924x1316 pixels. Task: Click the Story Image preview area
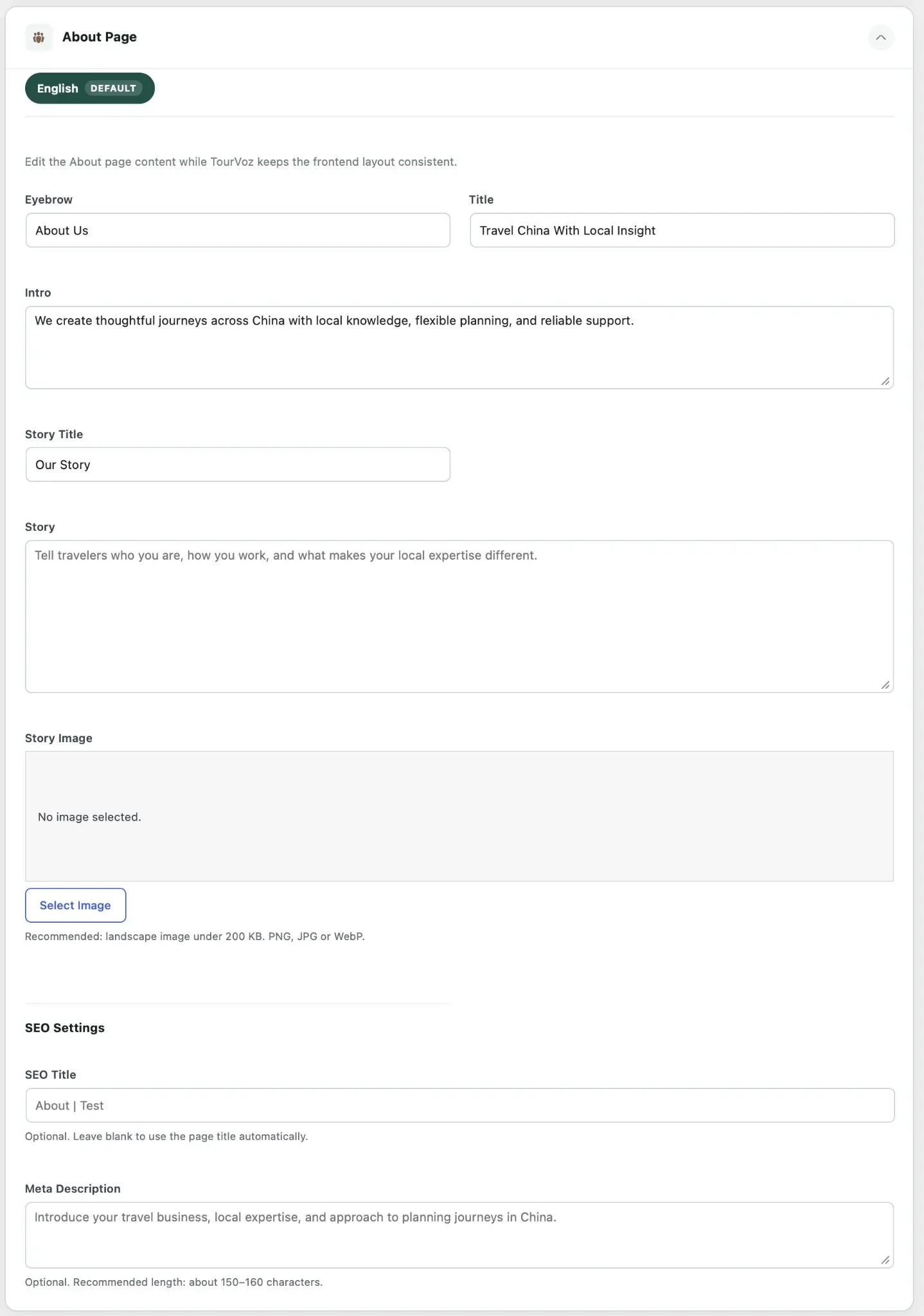coord(459,816)
